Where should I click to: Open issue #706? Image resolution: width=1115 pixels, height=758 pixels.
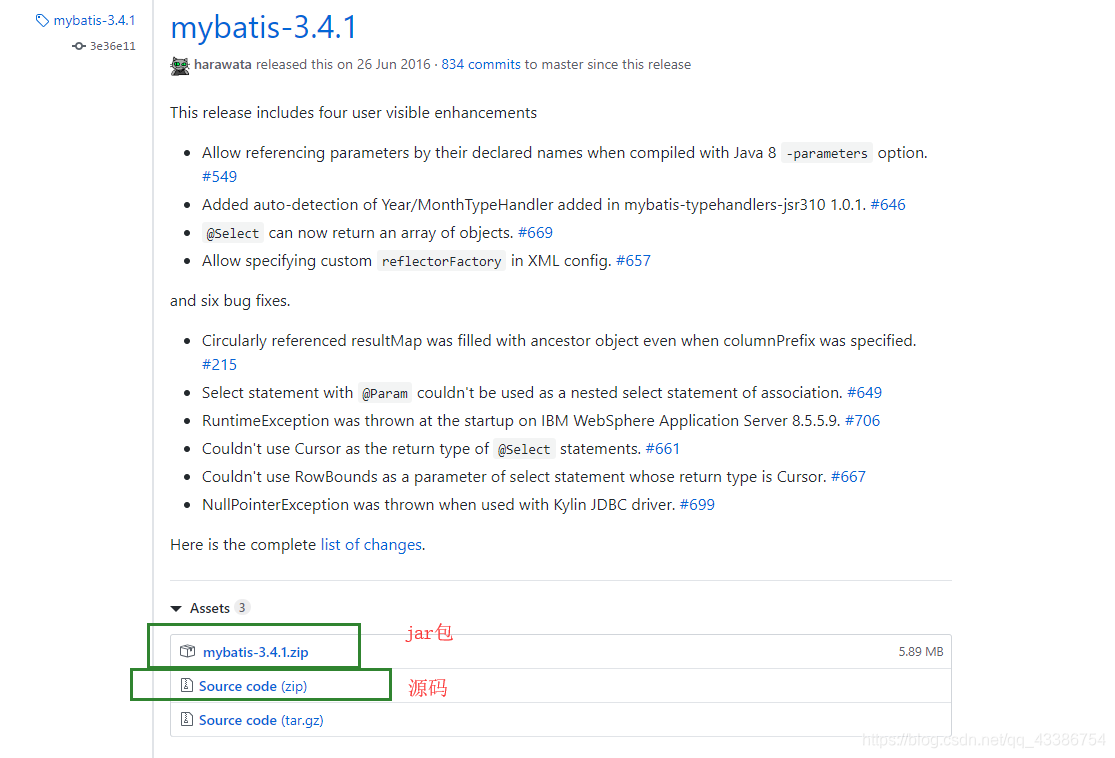(863, 421)
